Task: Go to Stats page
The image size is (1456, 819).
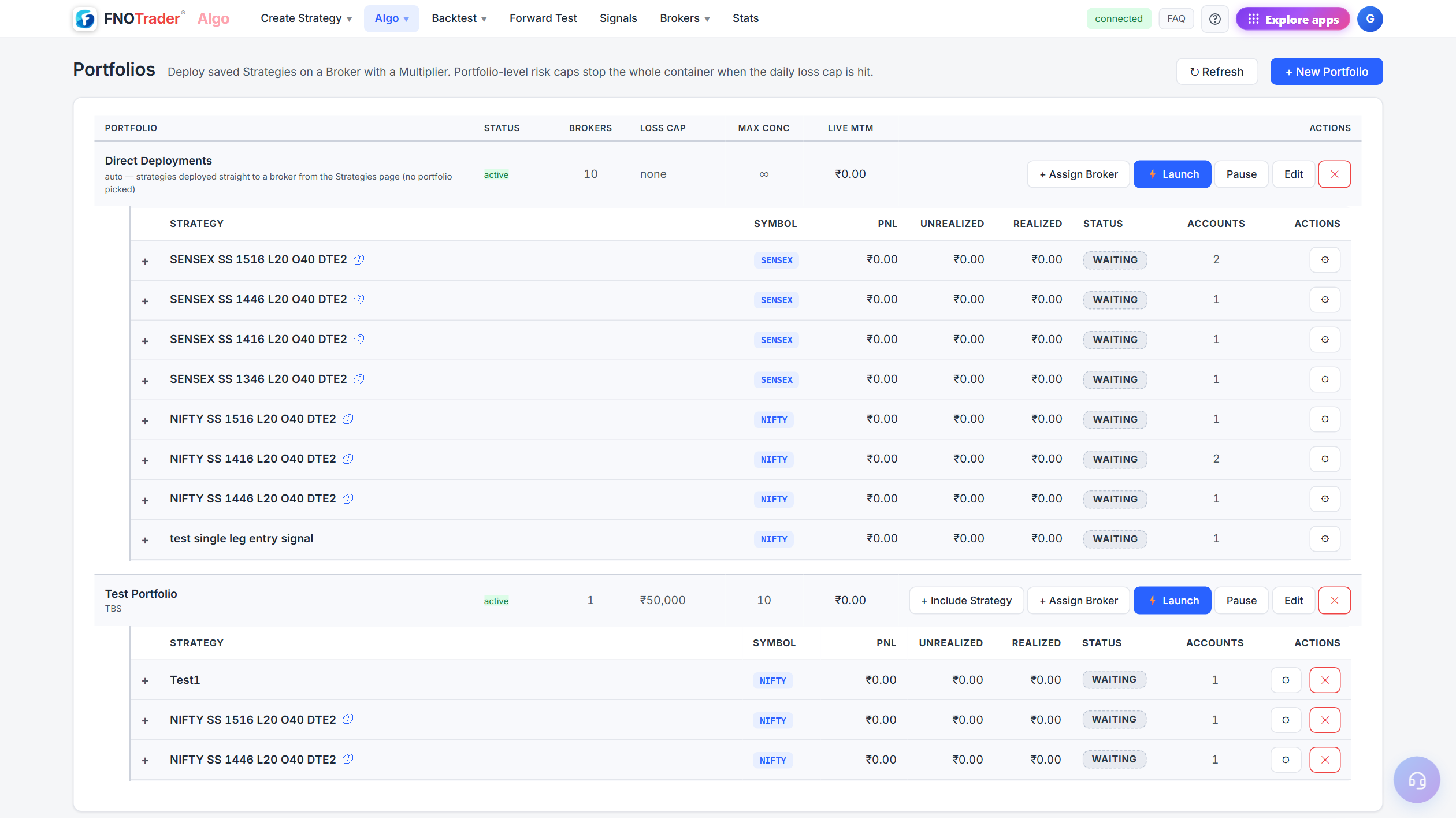Action: [745, 18]
